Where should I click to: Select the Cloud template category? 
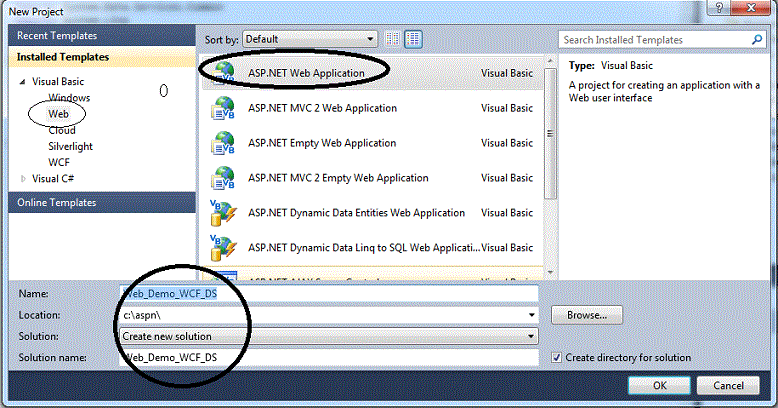[62, 131]
